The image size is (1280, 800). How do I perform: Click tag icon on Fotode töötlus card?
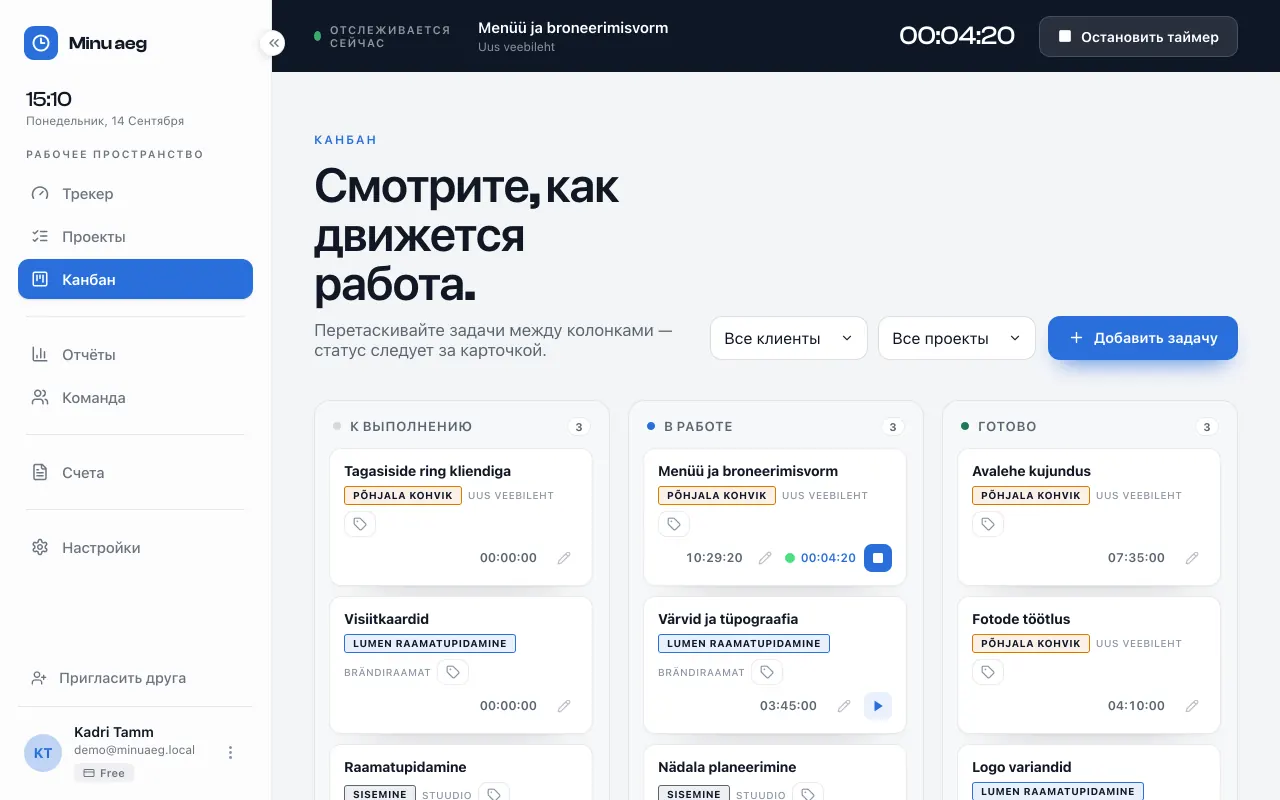tap(988, 672)
